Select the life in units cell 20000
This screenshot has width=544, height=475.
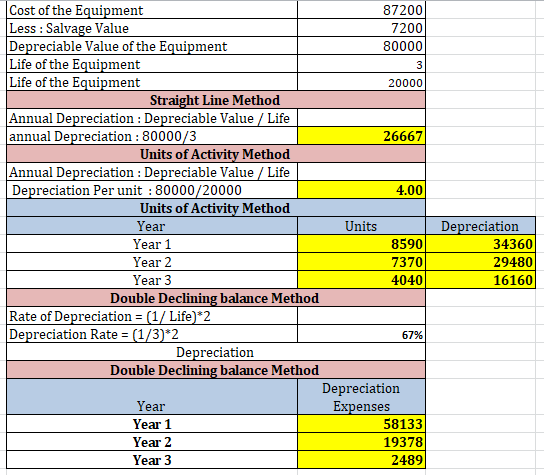point(361,82)
